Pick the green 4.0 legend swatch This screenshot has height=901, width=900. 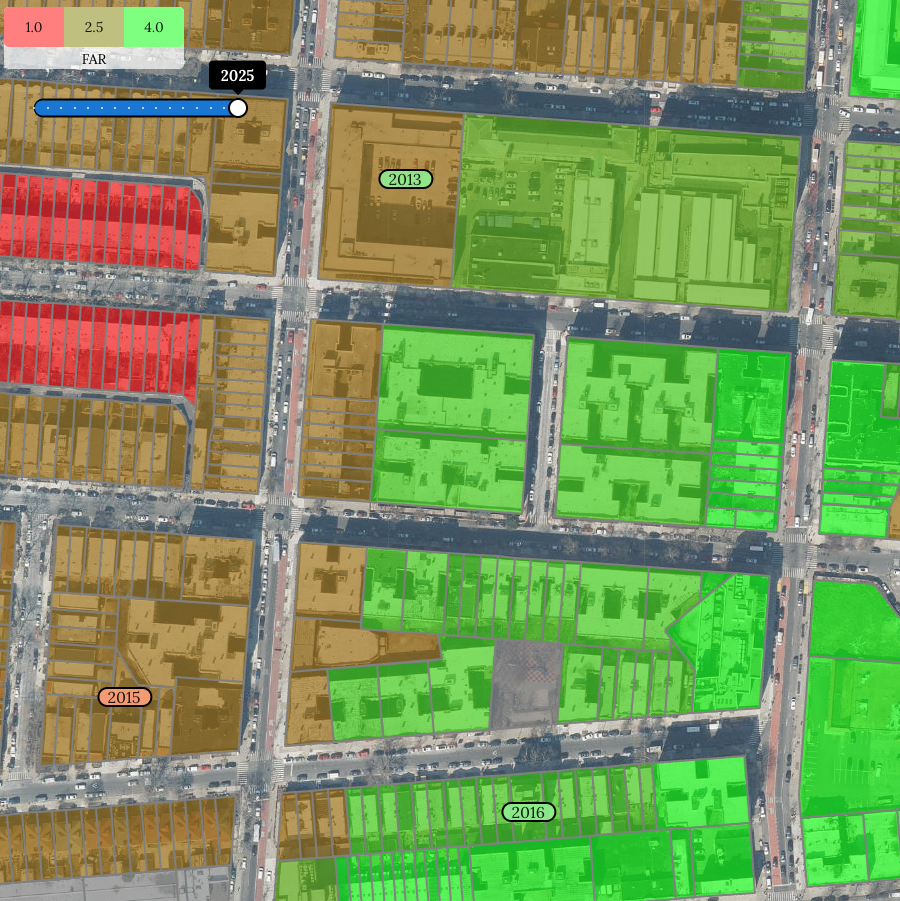coord(154,27)
